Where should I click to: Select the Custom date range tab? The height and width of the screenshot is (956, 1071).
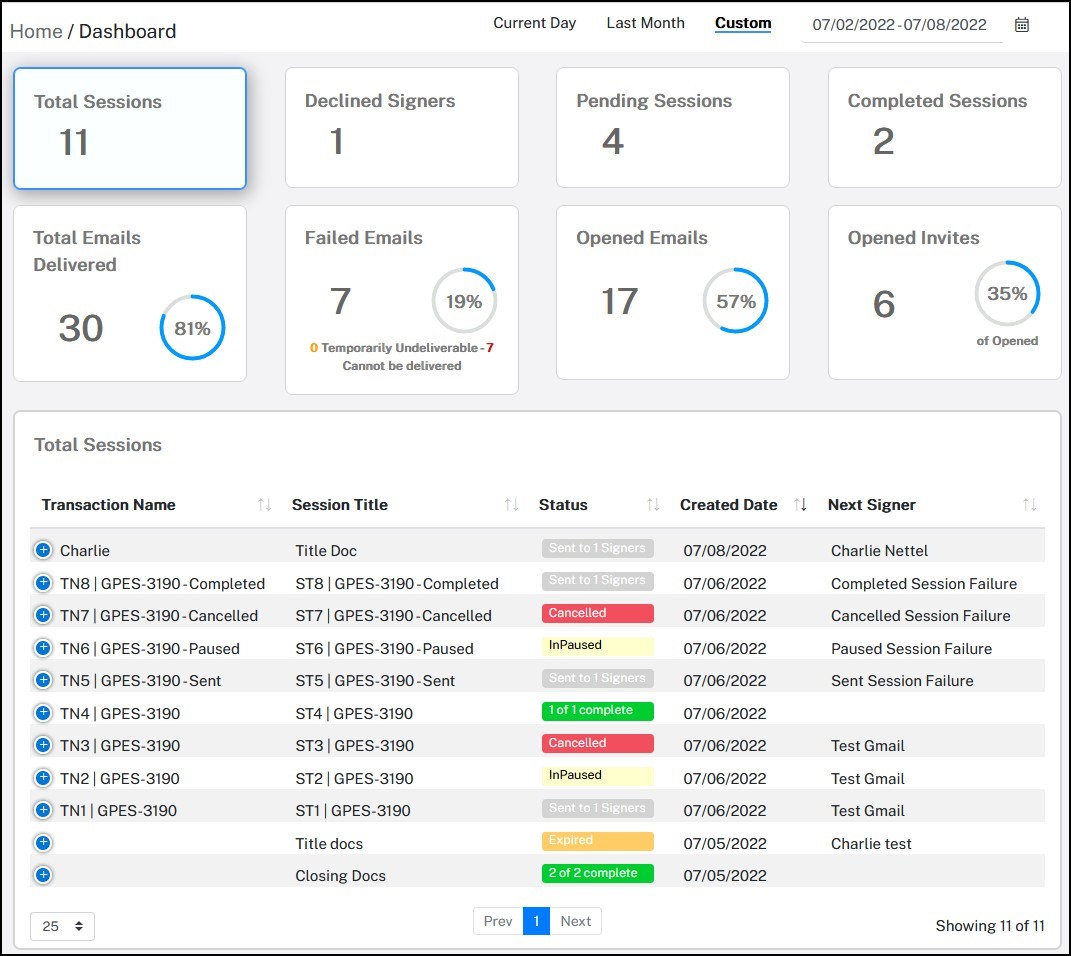click(x=743, y=23)
